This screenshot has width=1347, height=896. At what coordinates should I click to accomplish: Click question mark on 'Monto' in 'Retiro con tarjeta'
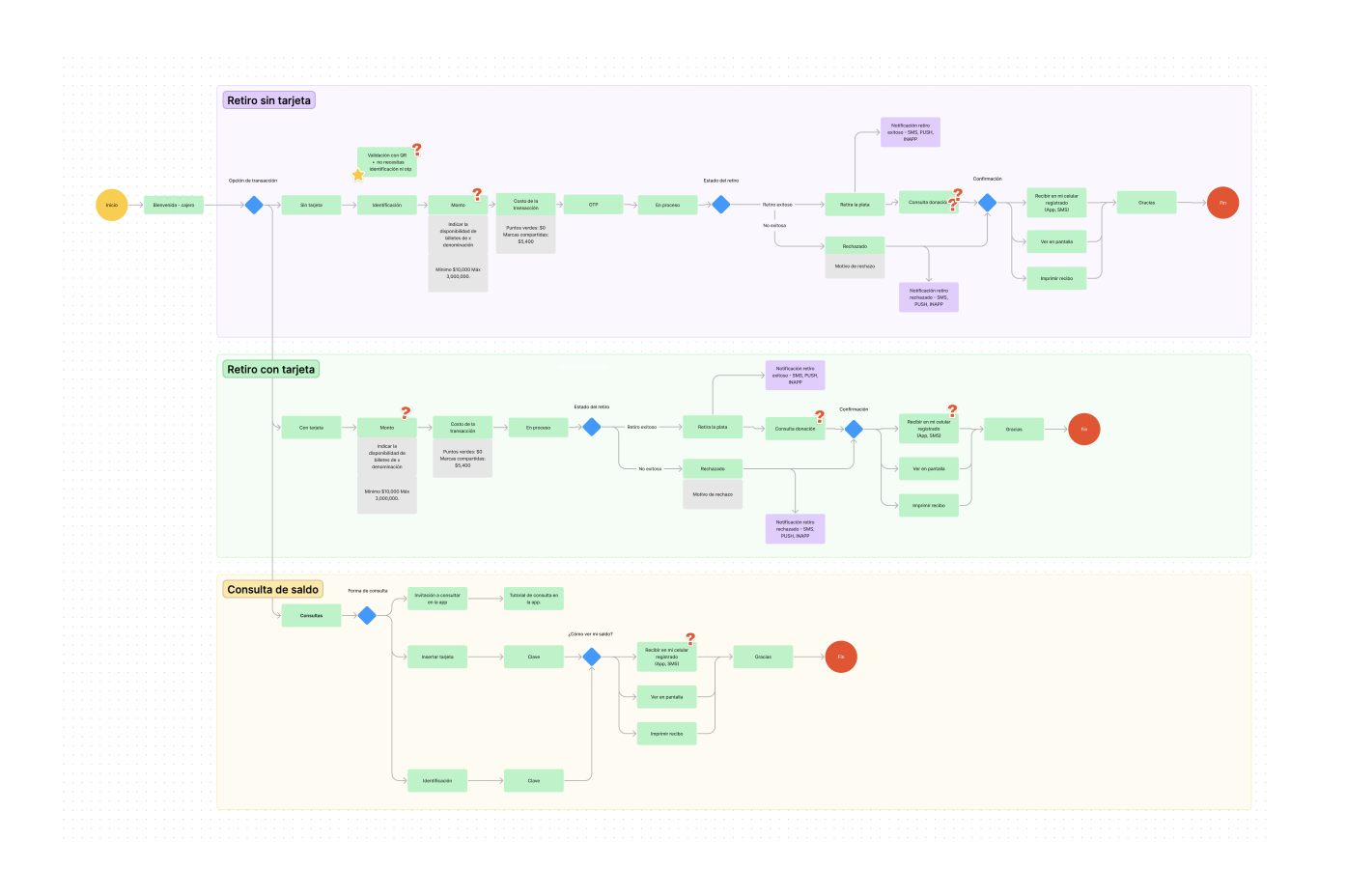[x=406, y=412]
